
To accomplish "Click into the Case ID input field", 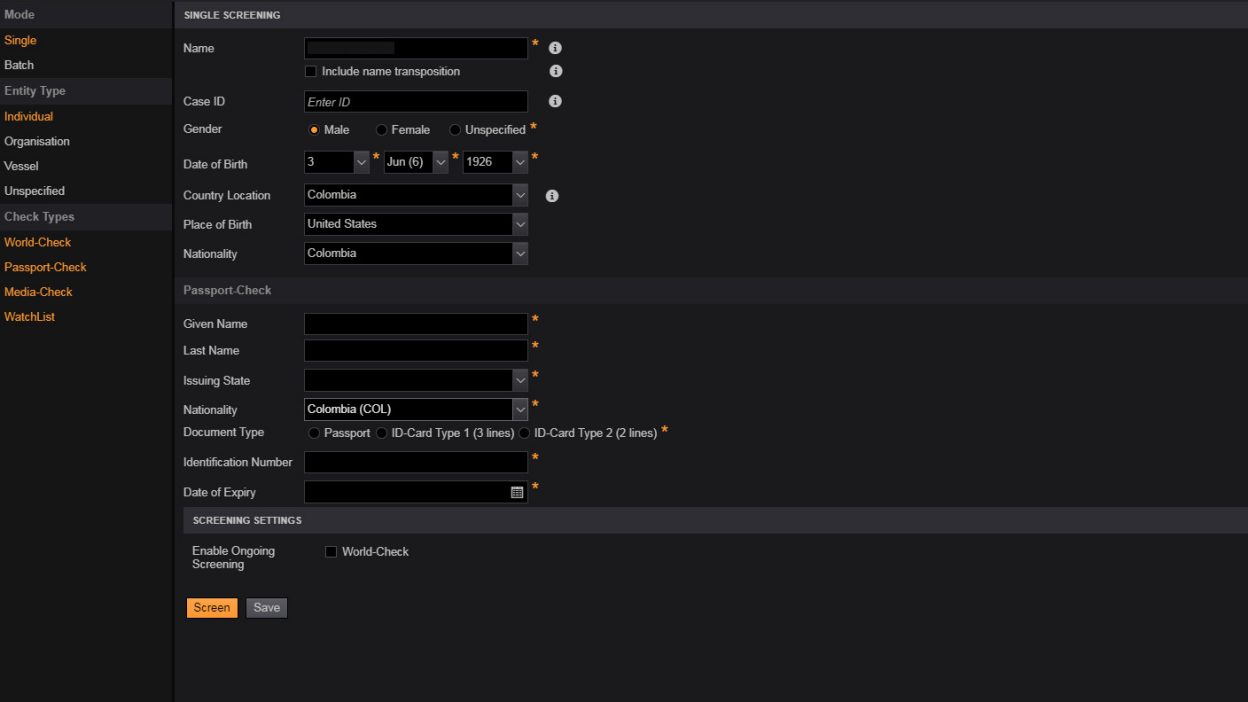I will pos(415,102).
